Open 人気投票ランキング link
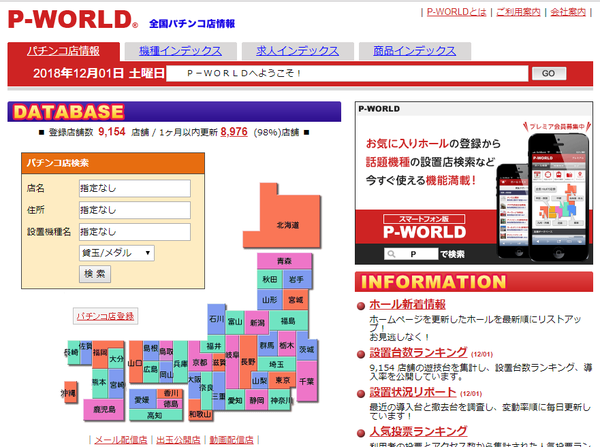The height and width of the screenshot is (447, 600). (x=418, y=432)
